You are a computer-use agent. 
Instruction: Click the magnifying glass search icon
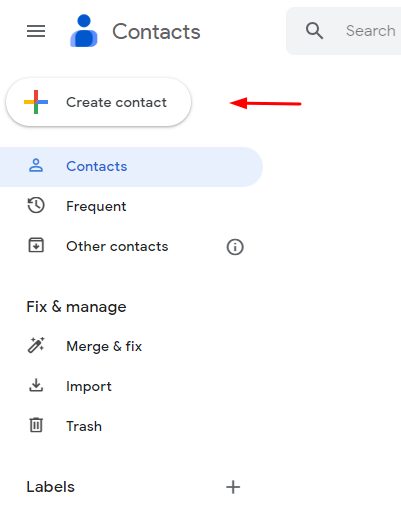point(314,31)
